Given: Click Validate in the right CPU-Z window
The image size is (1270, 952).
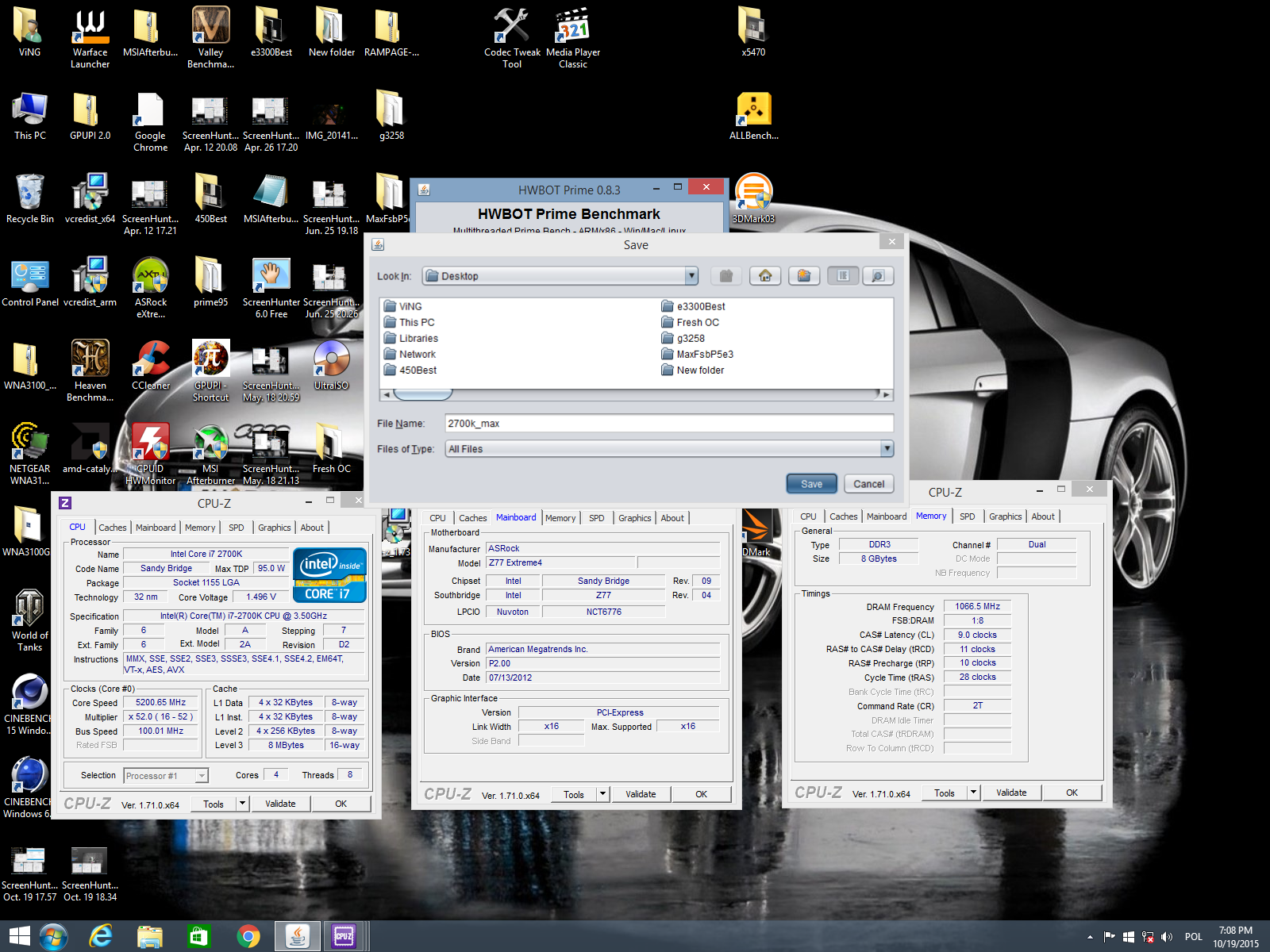Looking at the screenshot, I should point(1011,793).
